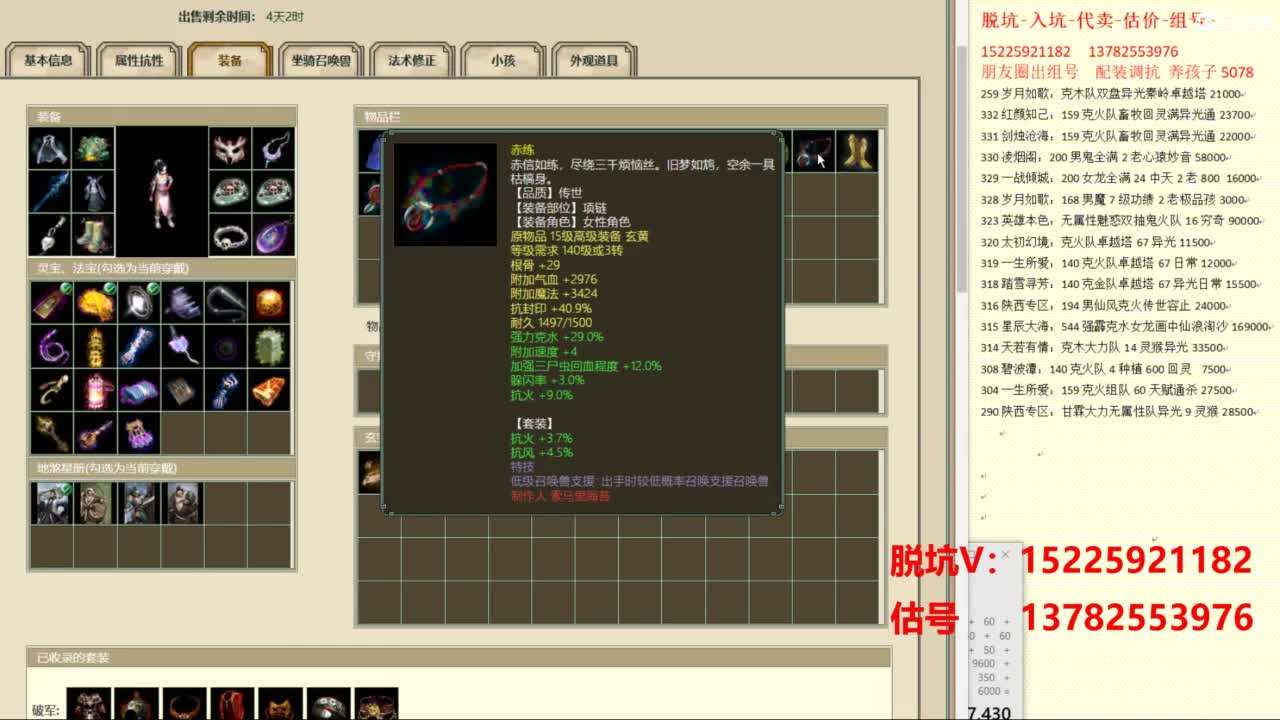This screenshot has width=1280, height=720.
Task: Click listing 315 星辰大海 in the document
Action: click(1126, 327)
